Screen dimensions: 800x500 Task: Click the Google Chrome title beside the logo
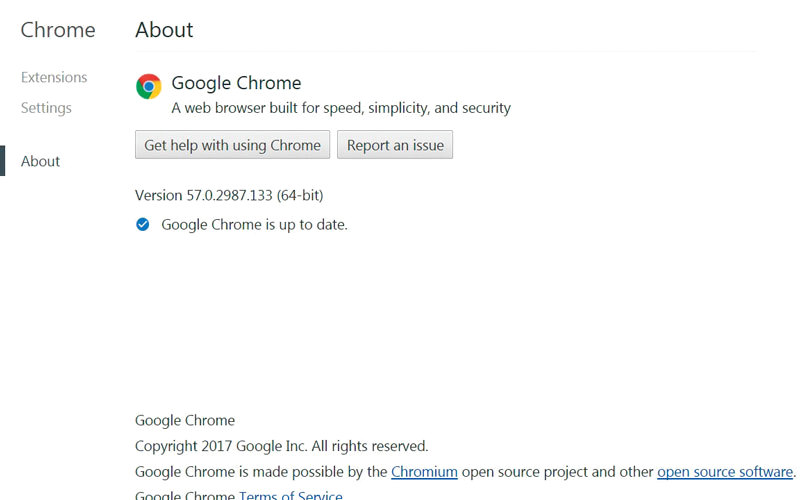pos(236,83)
